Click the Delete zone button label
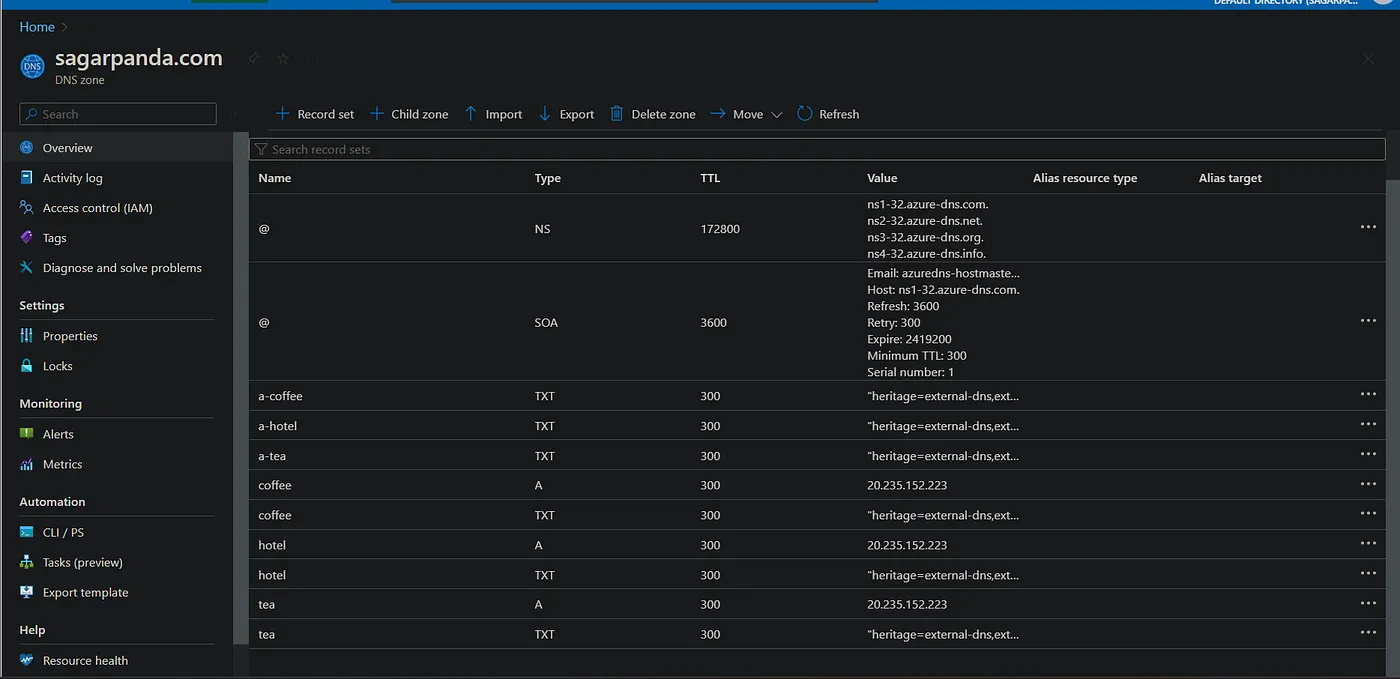The image size is (1400, 679). (x=663, y=114)
